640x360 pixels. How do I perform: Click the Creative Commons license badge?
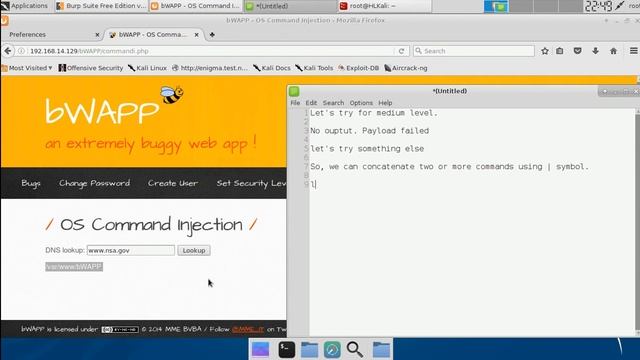click(120, 329)
